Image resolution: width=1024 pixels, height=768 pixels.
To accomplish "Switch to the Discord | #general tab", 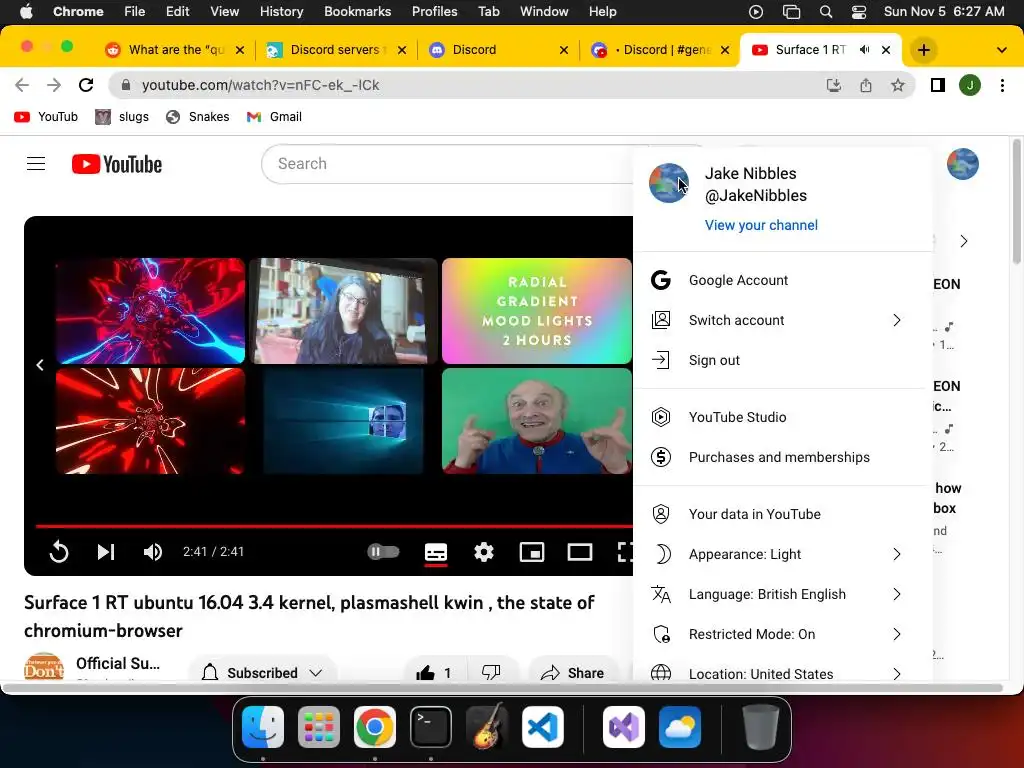I will 660,50.
